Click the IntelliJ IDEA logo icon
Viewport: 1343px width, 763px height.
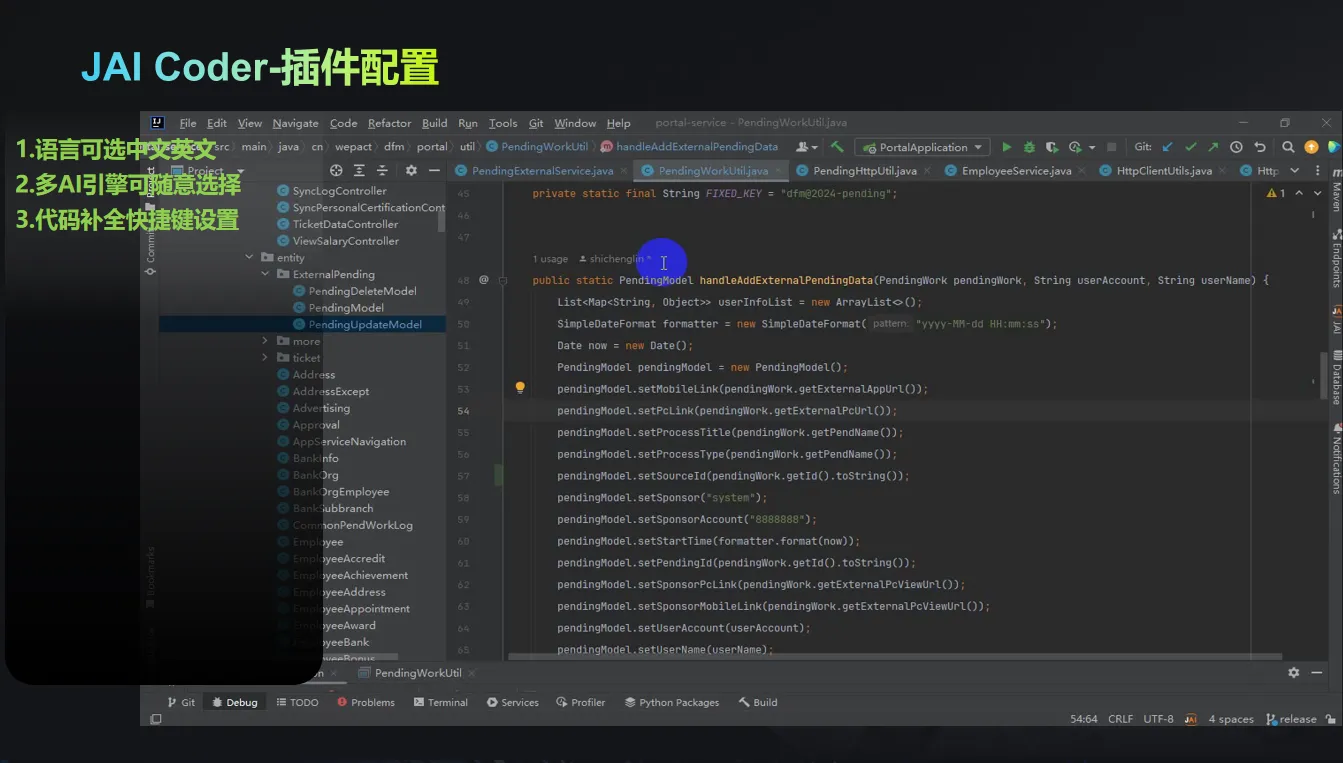pyautogui.click(x=157, y=123)
